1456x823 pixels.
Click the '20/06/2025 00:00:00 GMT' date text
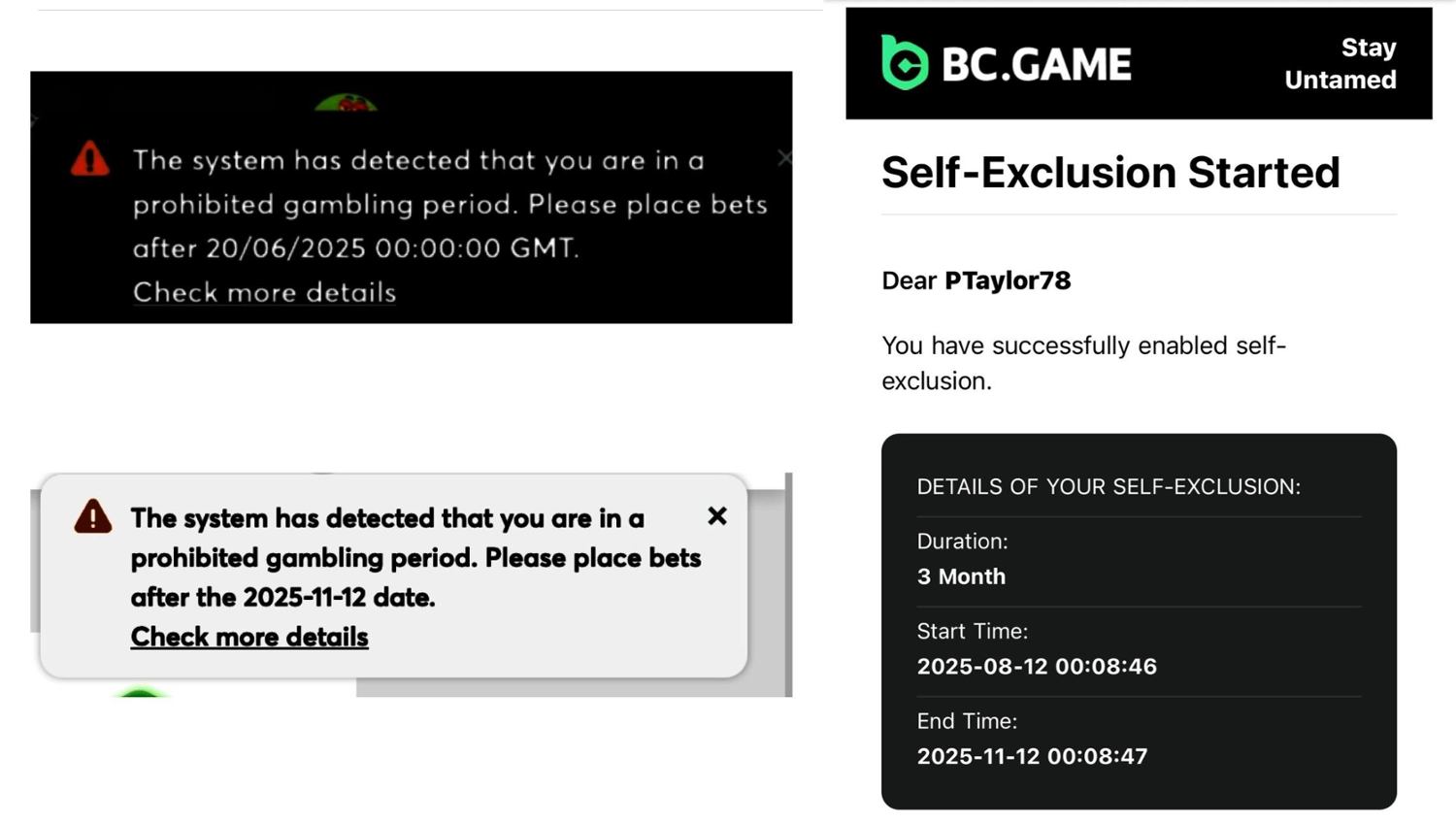click(392, 248)
